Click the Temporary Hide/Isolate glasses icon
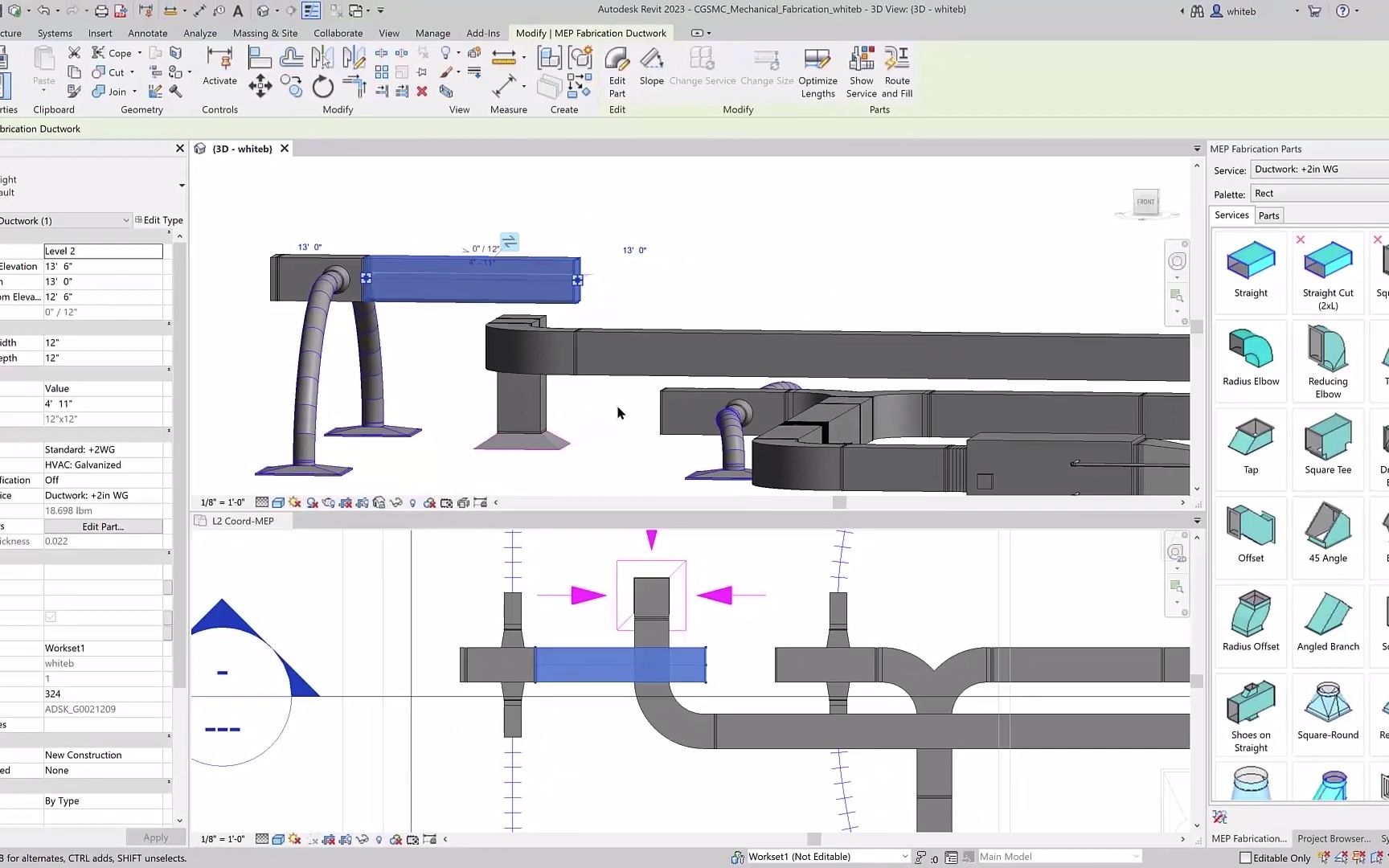Screen dimensions: 1389x868 tap(395, 502)
